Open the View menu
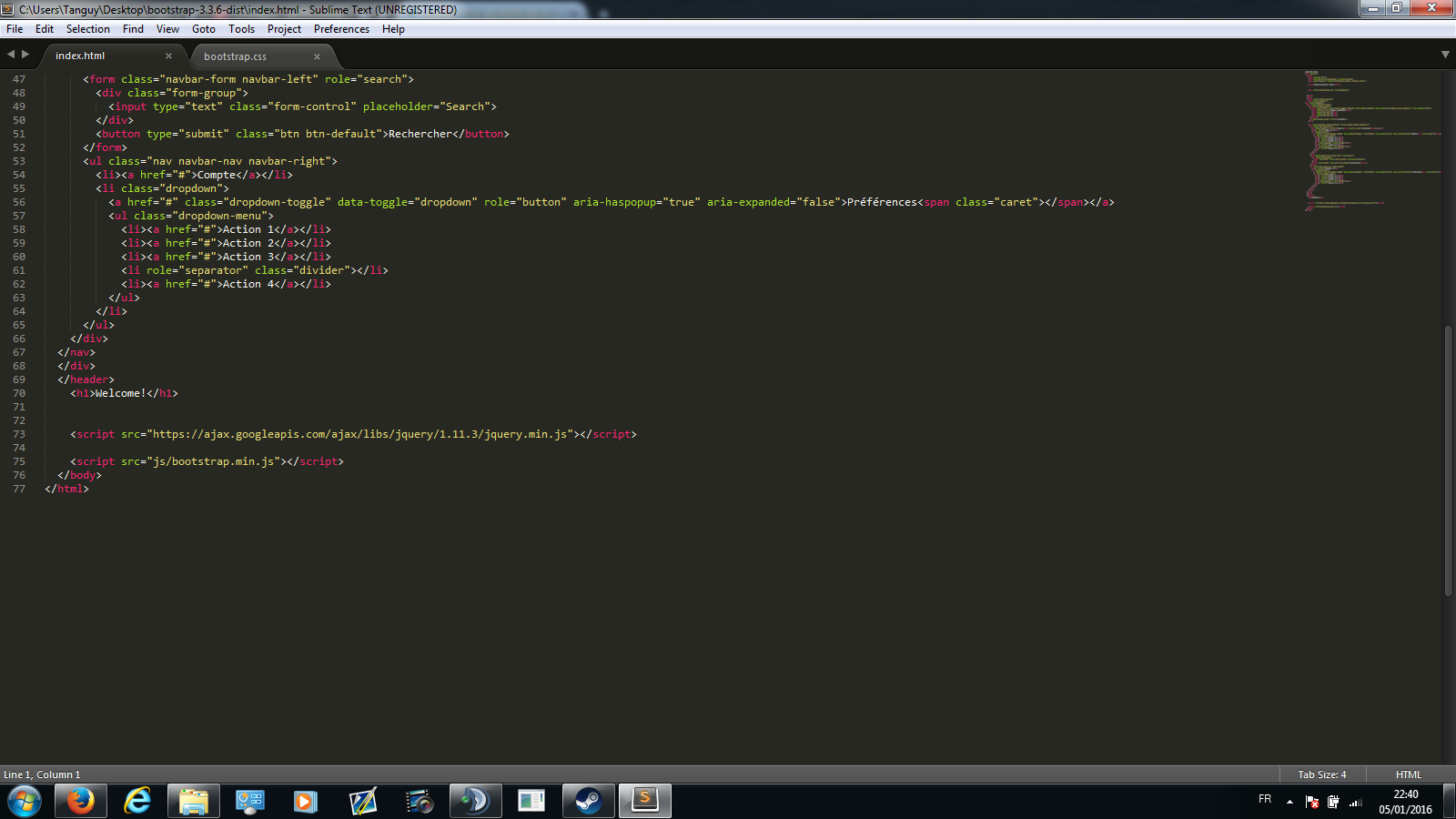1456x819 pixels. click(x=167, y=29)
